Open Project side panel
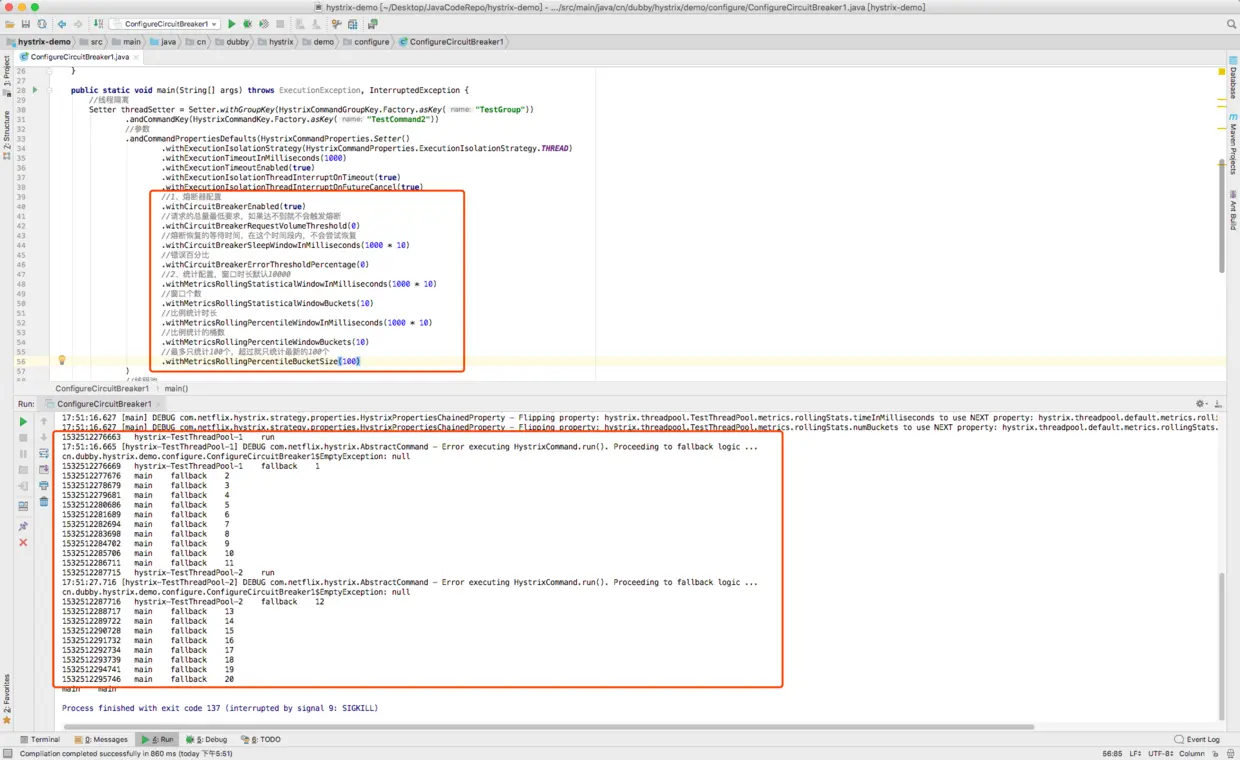 pos(6,78)
